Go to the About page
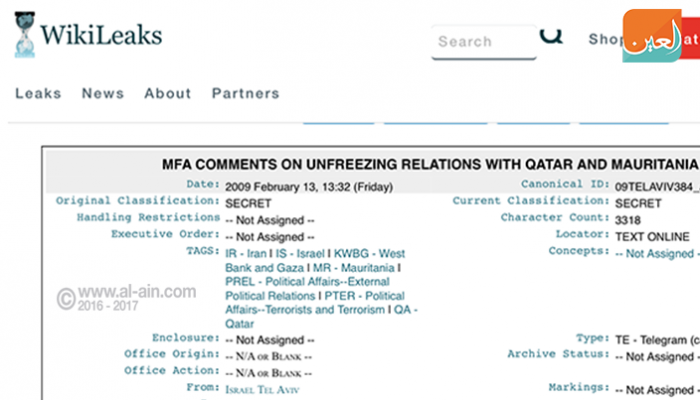The image size is (700, 400). coord(167,93)
